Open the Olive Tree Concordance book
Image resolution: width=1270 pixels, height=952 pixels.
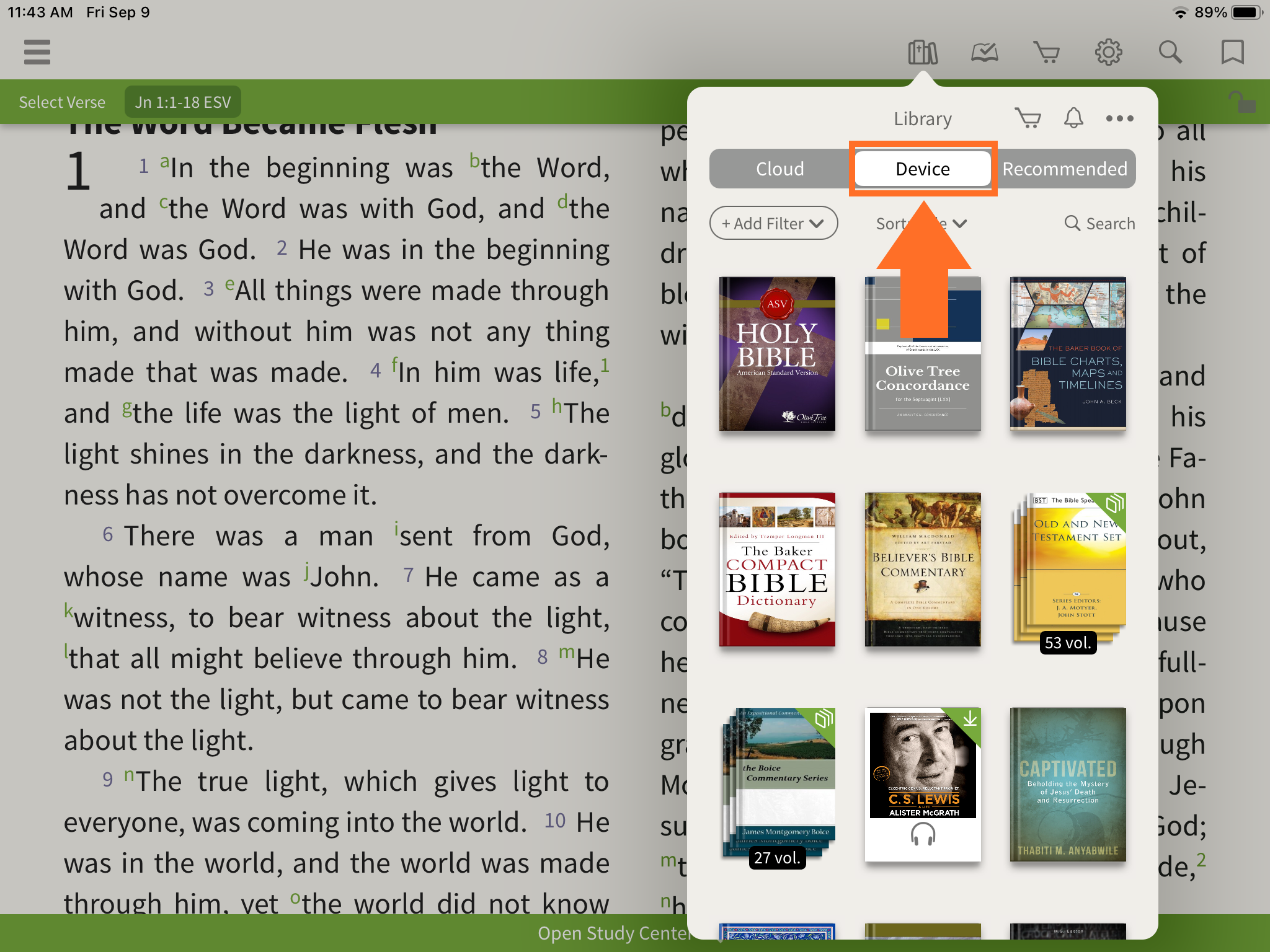(923, 354)
